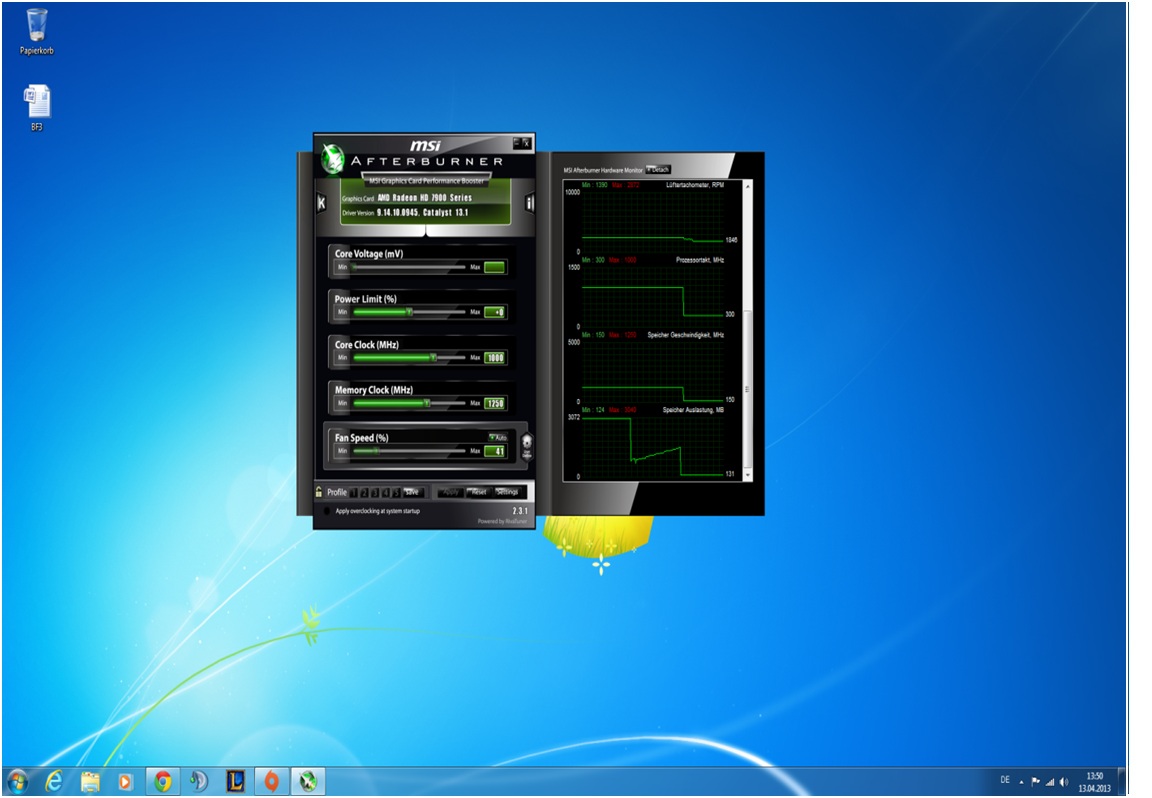Click the hardware monitor scroll up arrow
Image resolution: width=1152 pixels, height=798 pixels.
tap(748, 186)
